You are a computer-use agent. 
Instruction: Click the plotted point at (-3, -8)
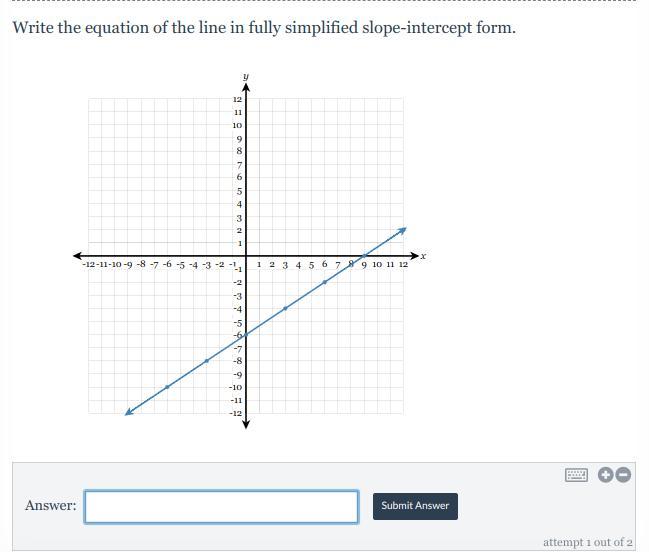click(207, 360)
